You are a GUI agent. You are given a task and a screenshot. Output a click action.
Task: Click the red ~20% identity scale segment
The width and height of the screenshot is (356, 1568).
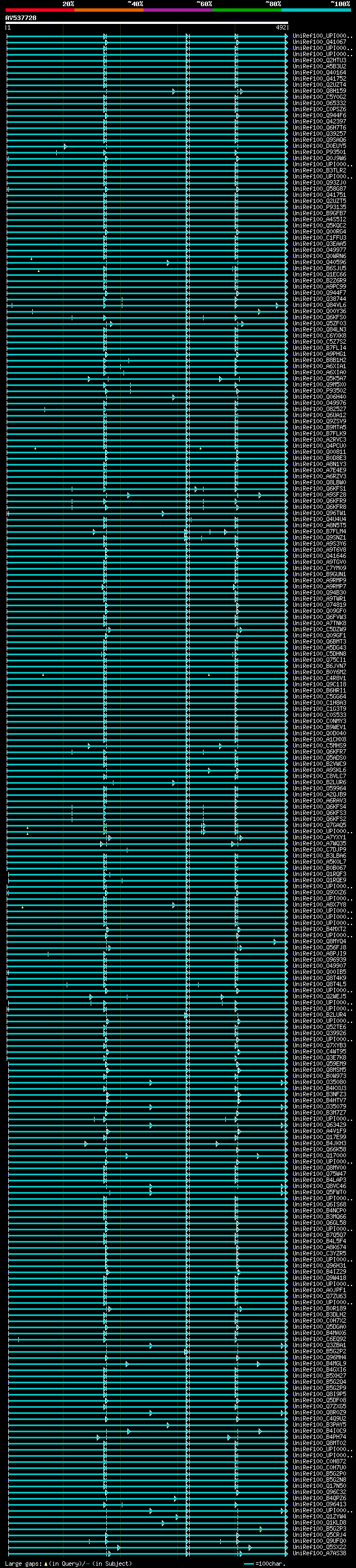[x=40, y=10]
